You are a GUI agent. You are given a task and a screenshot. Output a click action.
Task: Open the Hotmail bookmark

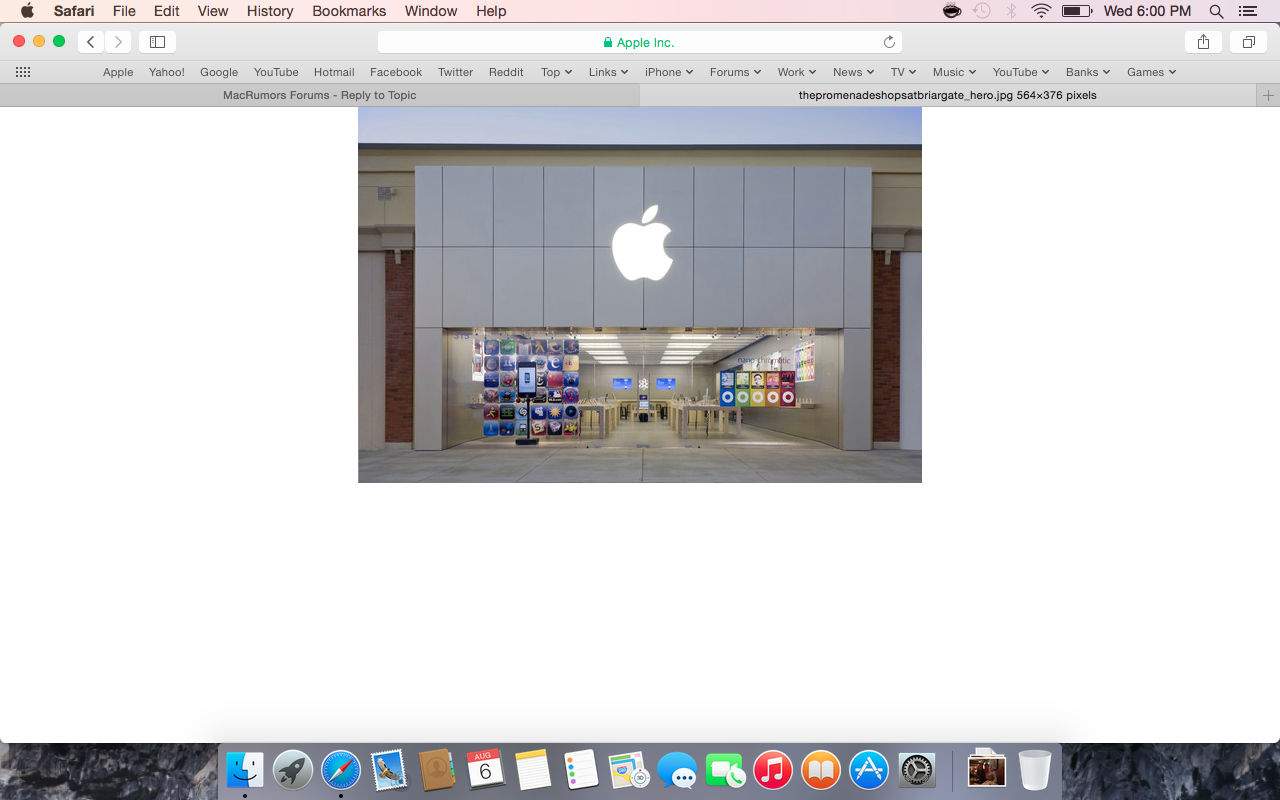334,72
